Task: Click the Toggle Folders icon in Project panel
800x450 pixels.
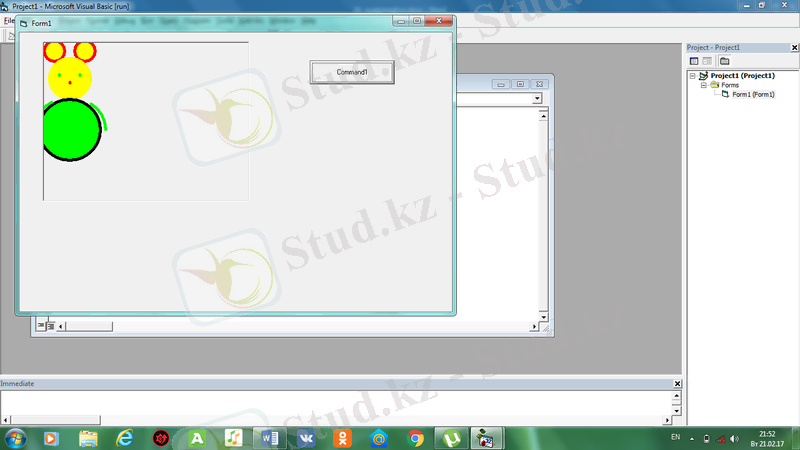Action: click(724, 61)
